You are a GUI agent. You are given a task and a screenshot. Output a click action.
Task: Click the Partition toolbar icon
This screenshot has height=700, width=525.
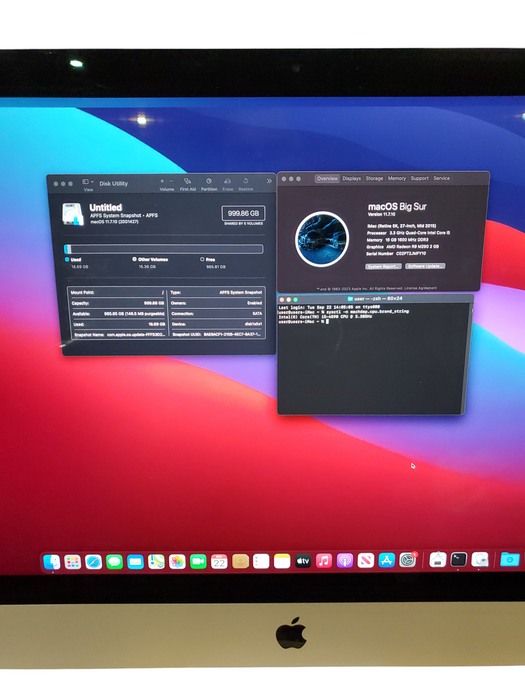(208, 181)
